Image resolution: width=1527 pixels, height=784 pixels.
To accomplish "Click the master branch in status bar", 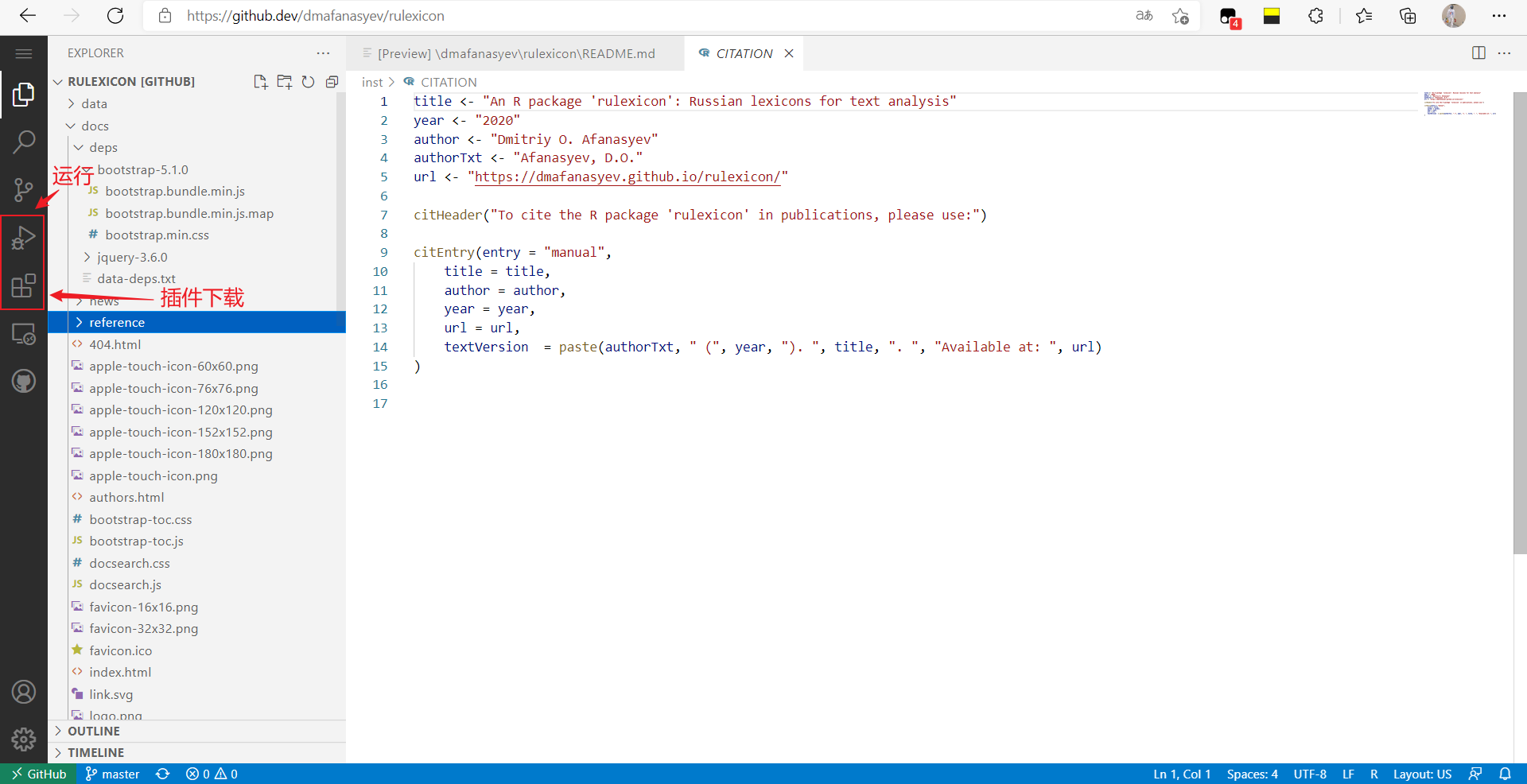I will click(x=112, y=774).
